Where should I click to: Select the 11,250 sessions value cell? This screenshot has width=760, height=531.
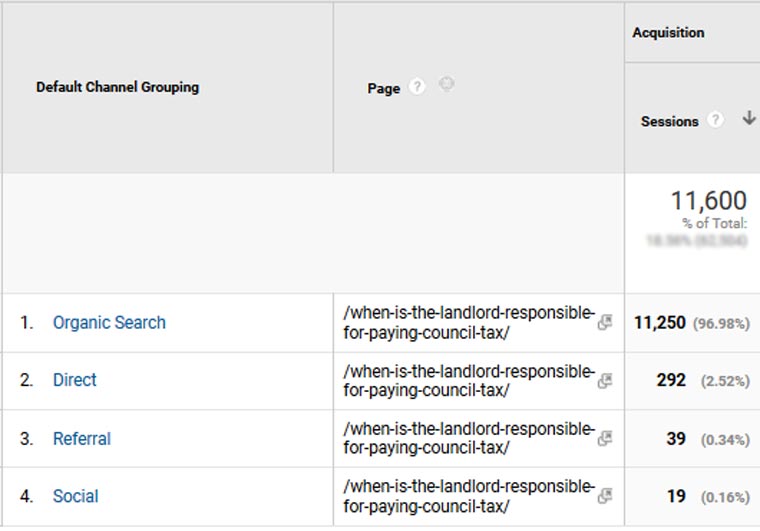(x=660, y=323)
